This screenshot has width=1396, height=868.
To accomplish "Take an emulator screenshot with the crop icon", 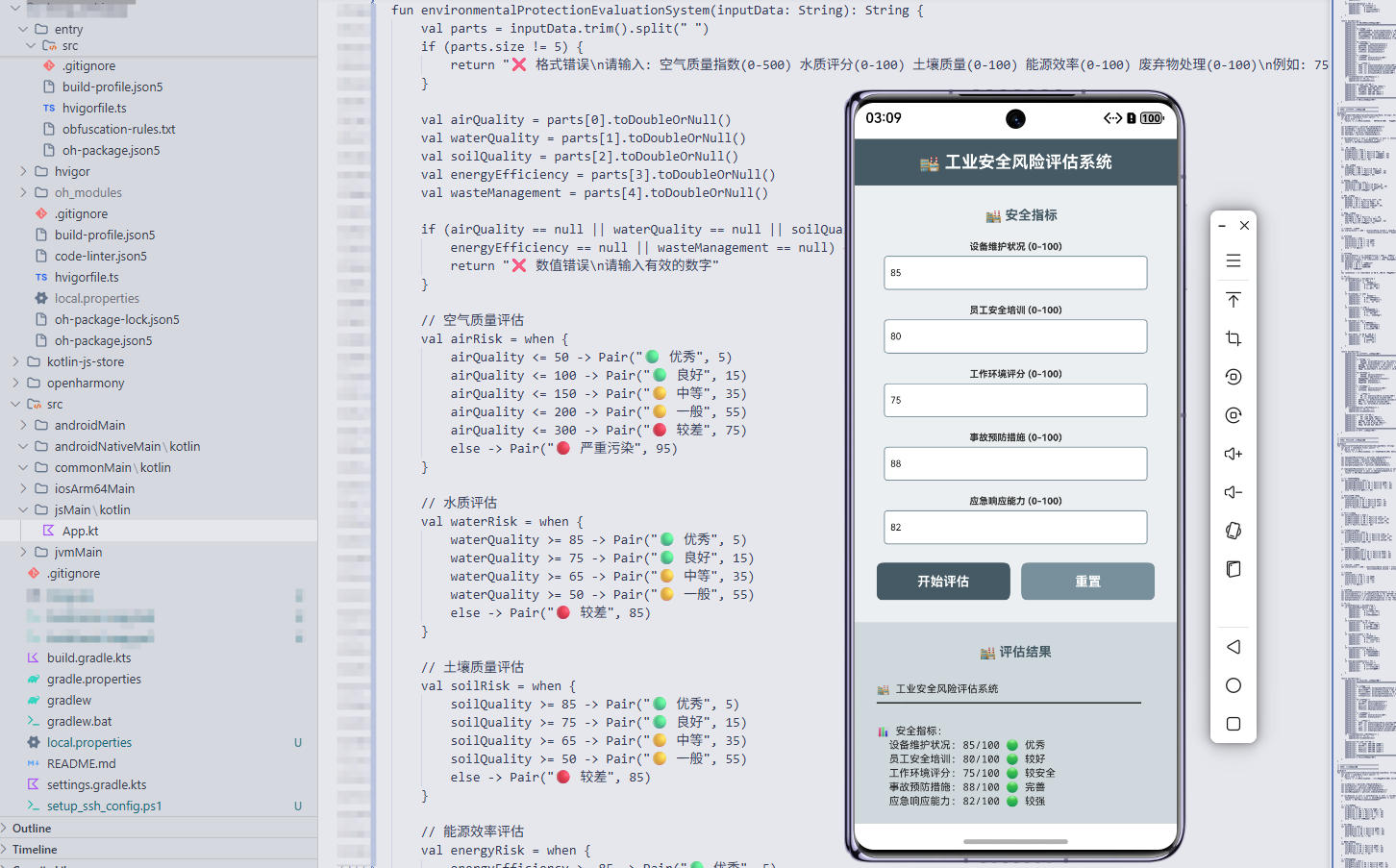I will click(1234, 338).
